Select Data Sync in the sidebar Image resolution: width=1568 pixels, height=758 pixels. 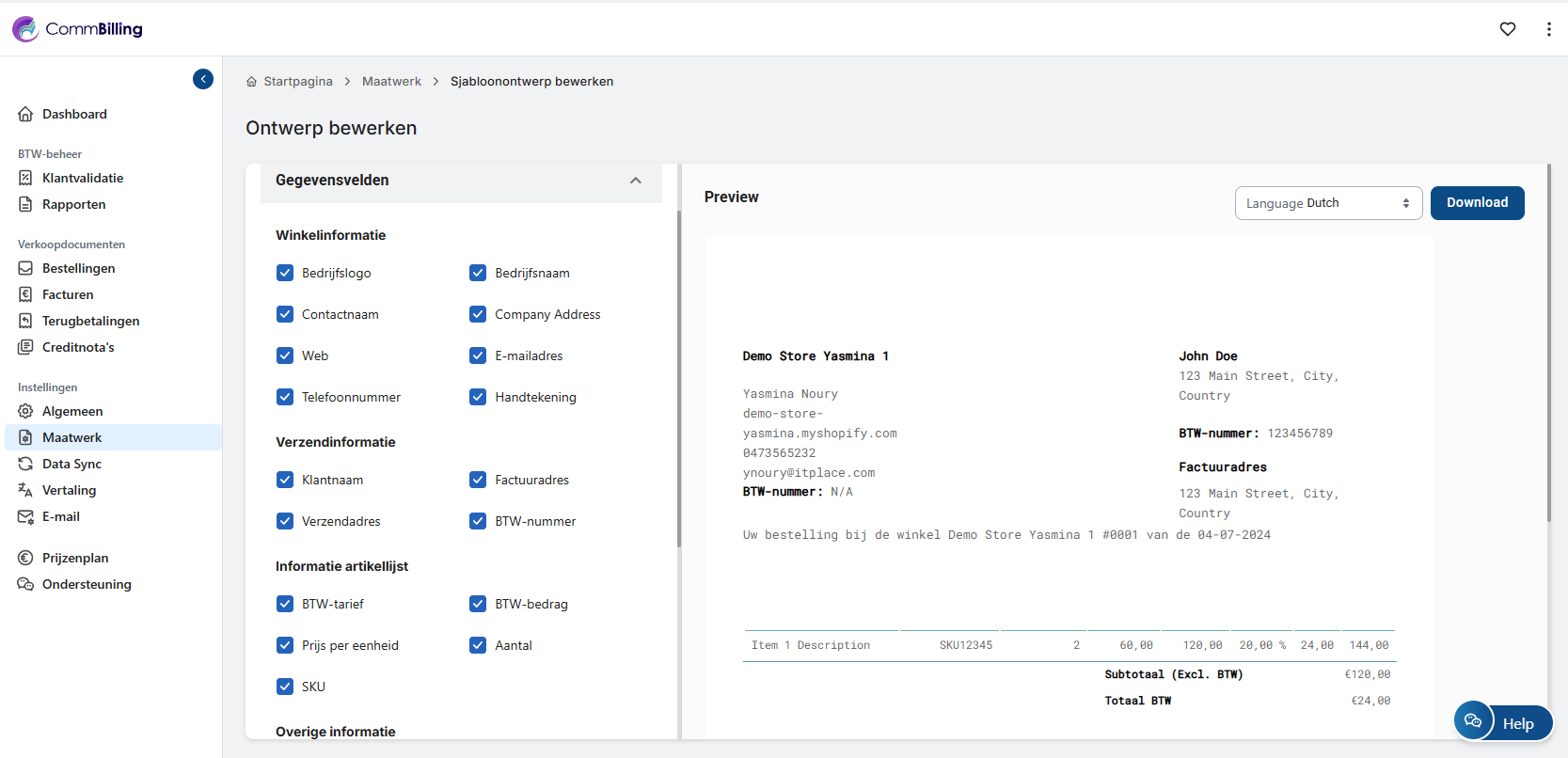(x=71, y=464)
